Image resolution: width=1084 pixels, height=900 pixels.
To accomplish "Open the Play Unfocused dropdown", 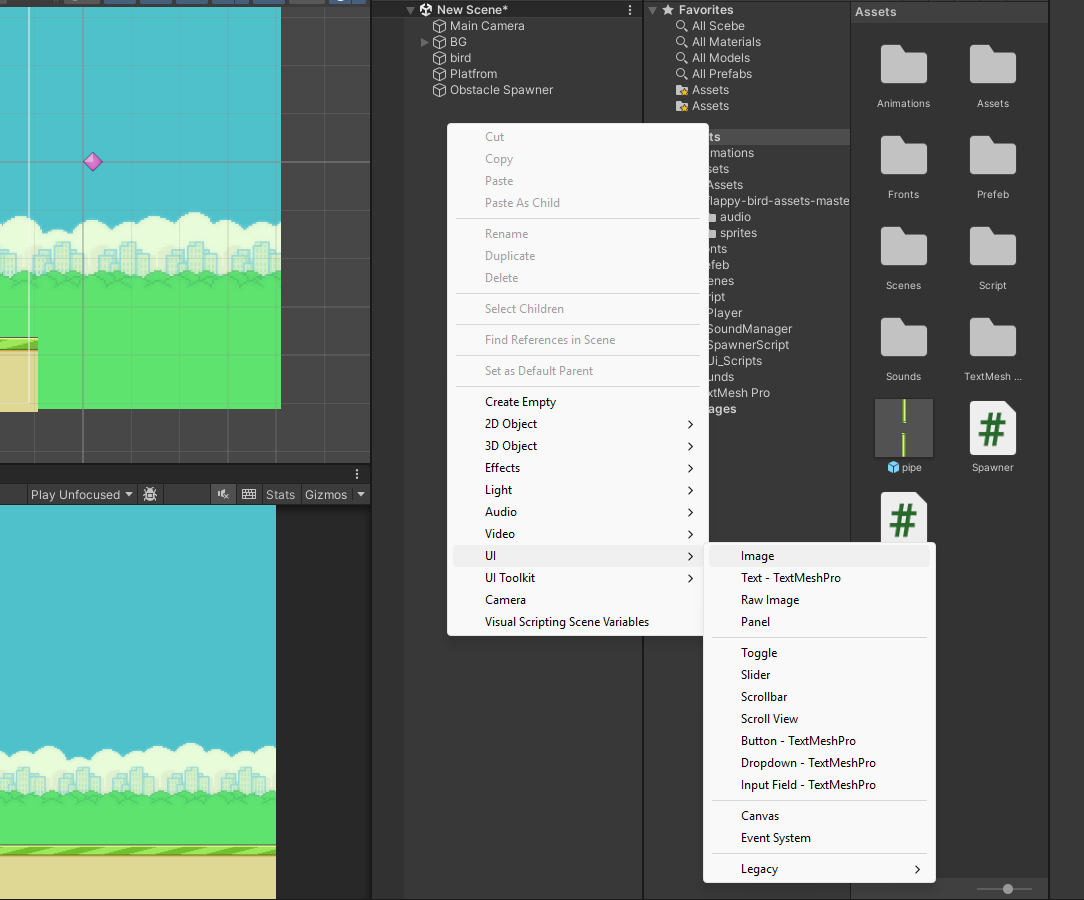I will (x=81, y=494).
